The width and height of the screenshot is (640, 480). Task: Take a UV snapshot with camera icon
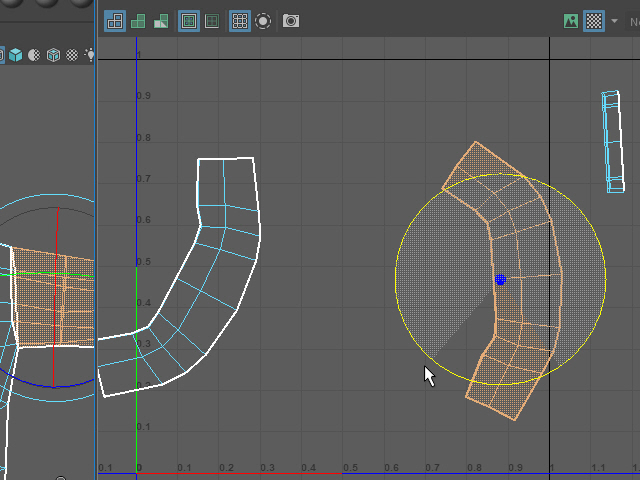click(291, 21)
